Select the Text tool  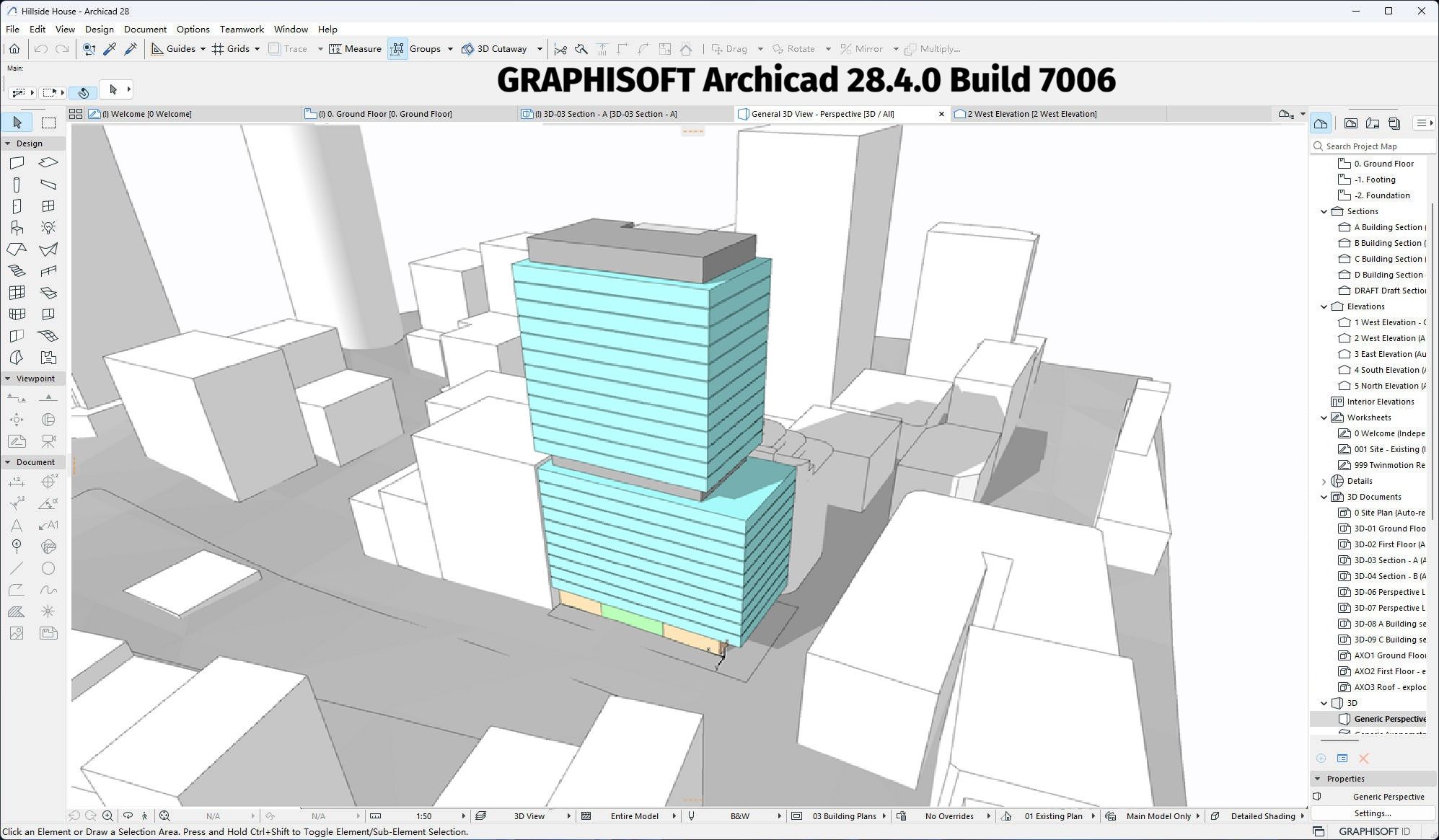(x=17, y=525)
